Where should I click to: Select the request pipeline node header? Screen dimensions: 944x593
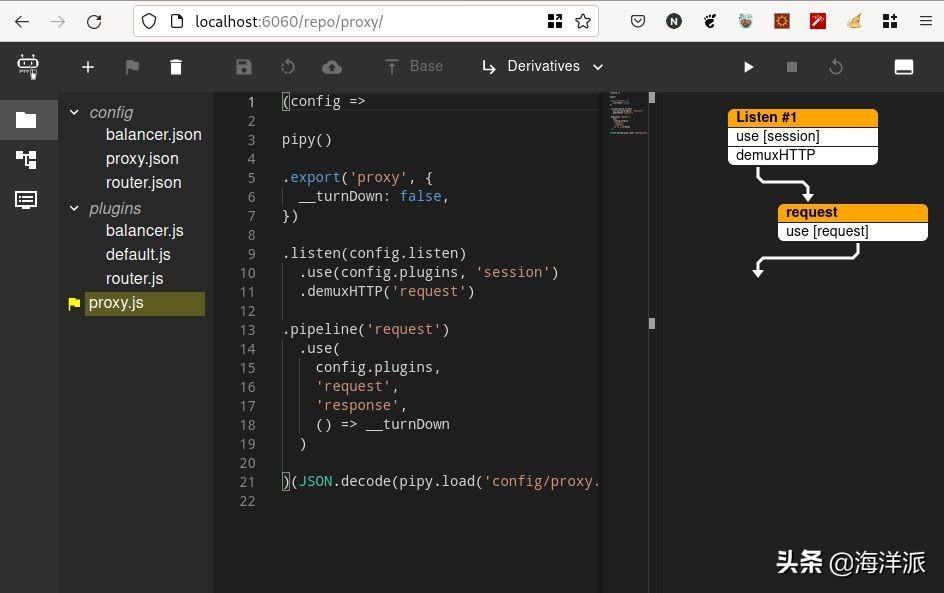pos(852,213)
